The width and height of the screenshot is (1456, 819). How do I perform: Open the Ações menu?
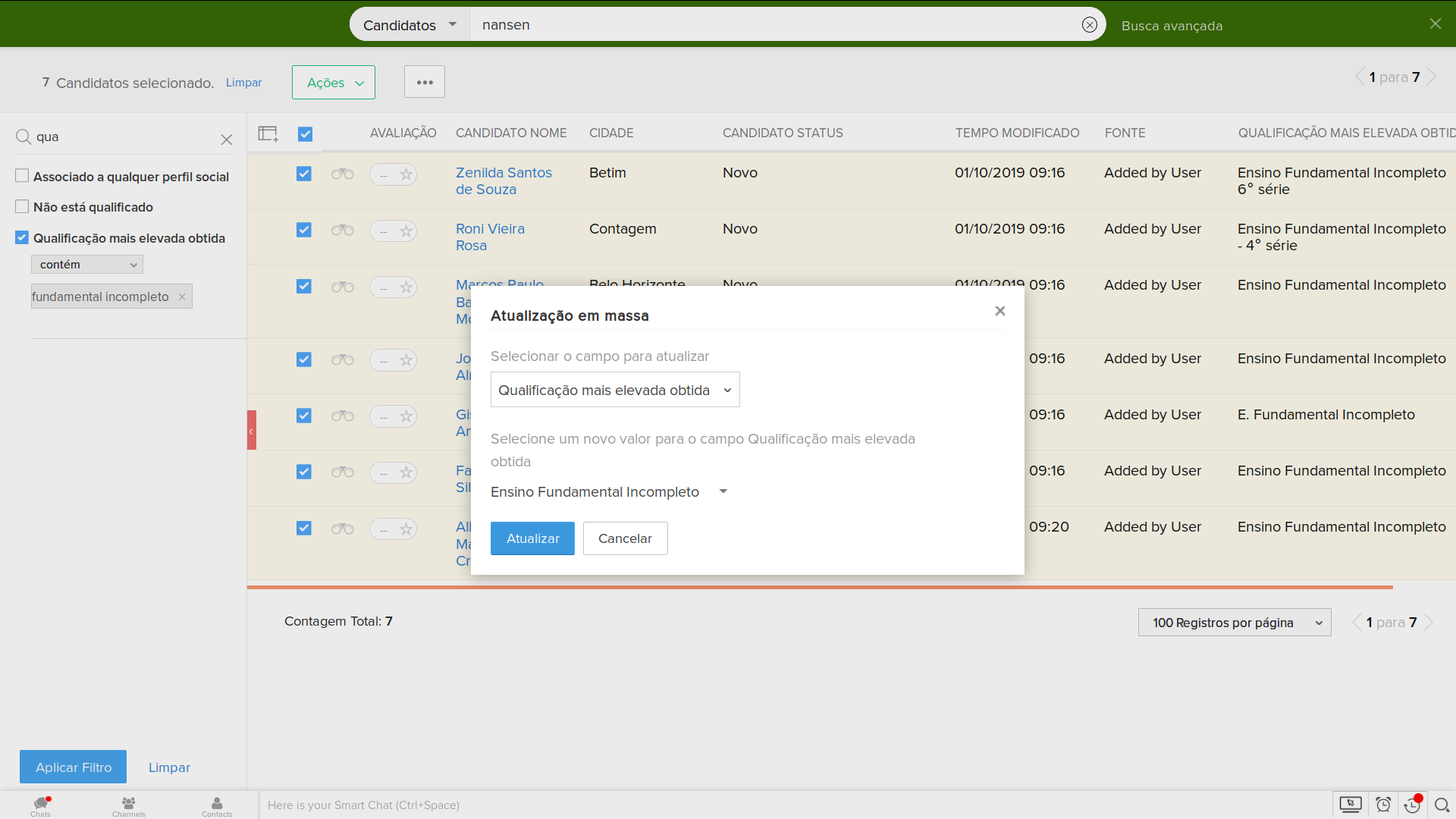coord(334,83)
